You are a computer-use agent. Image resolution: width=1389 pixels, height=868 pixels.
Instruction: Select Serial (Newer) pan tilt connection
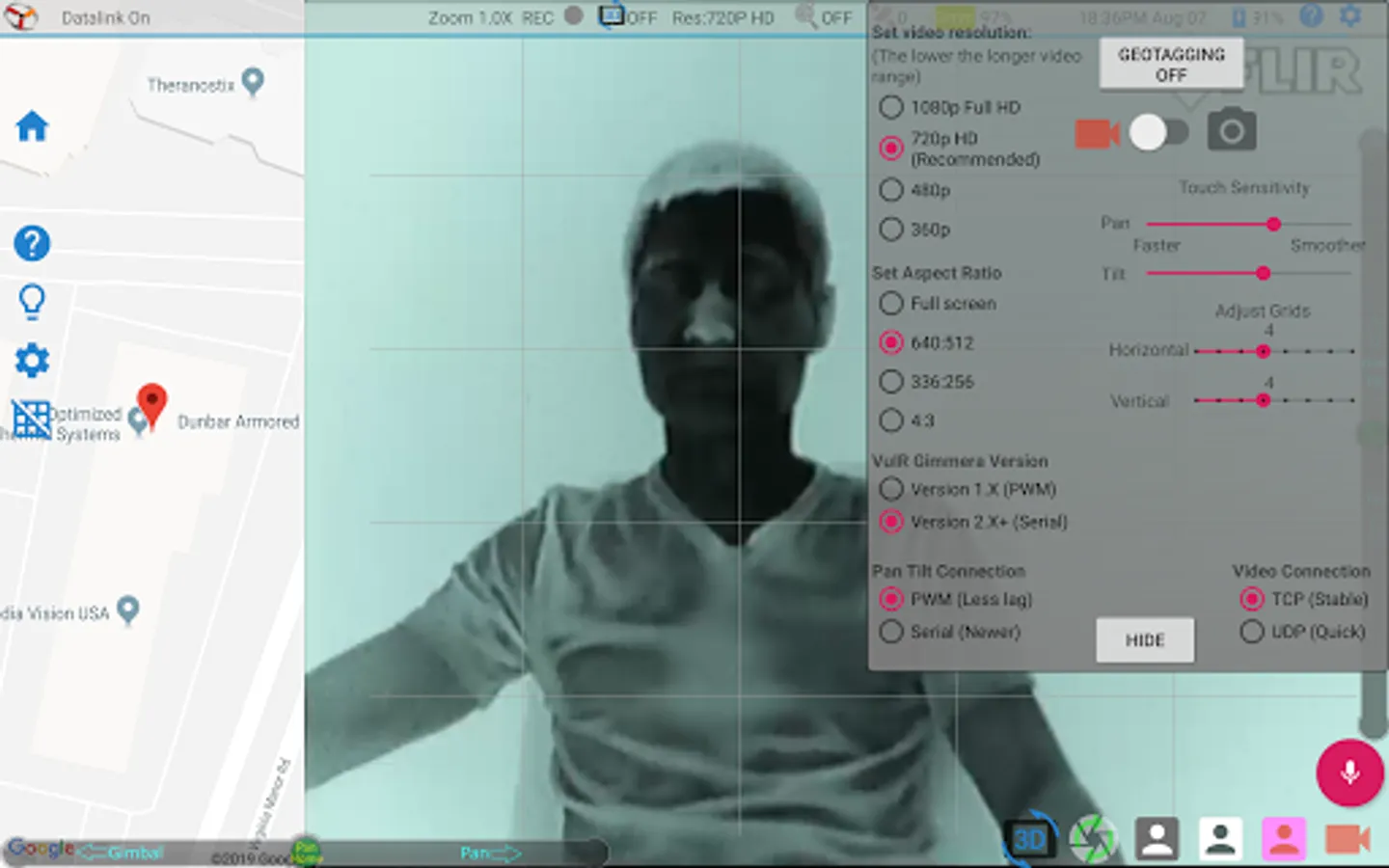[x=949, y=632]
